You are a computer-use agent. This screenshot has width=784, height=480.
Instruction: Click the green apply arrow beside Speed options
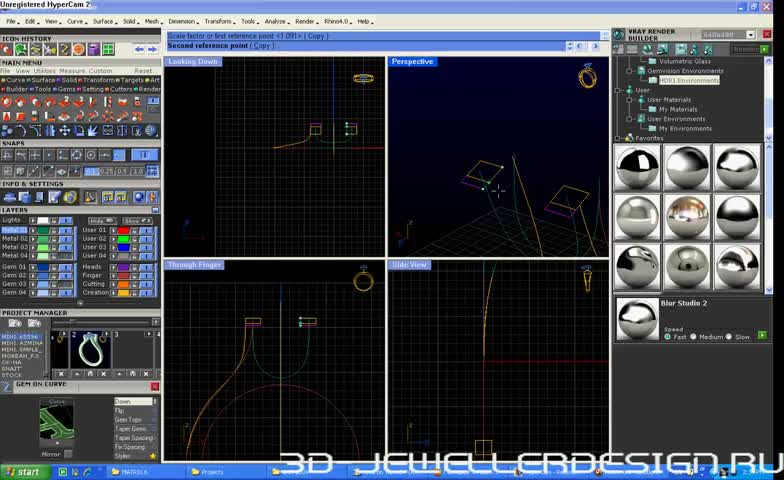(762, 335)
